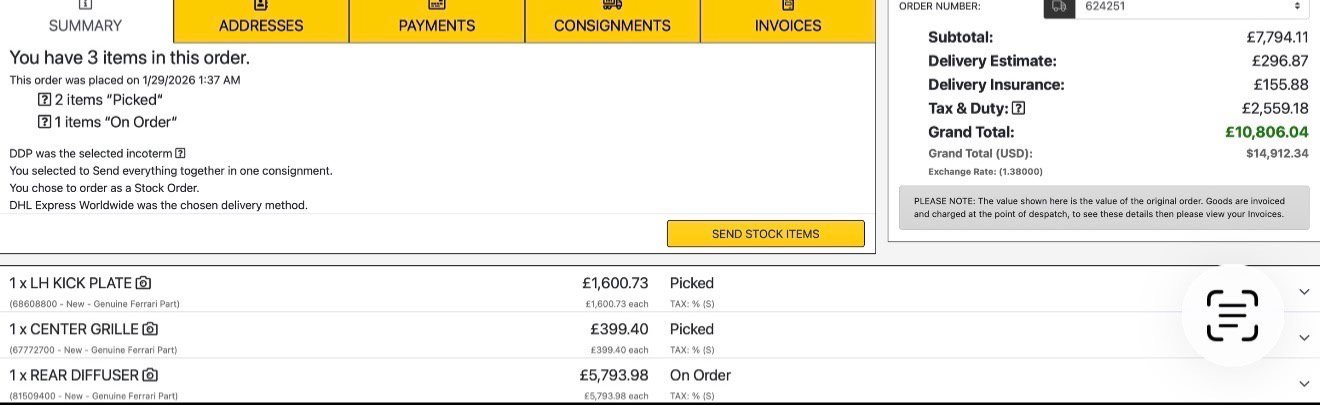The height and width of the screenshot is (405, 1320).
Task: Expand the CENTER GRILLE row chevron
Action: (1304, 337)
